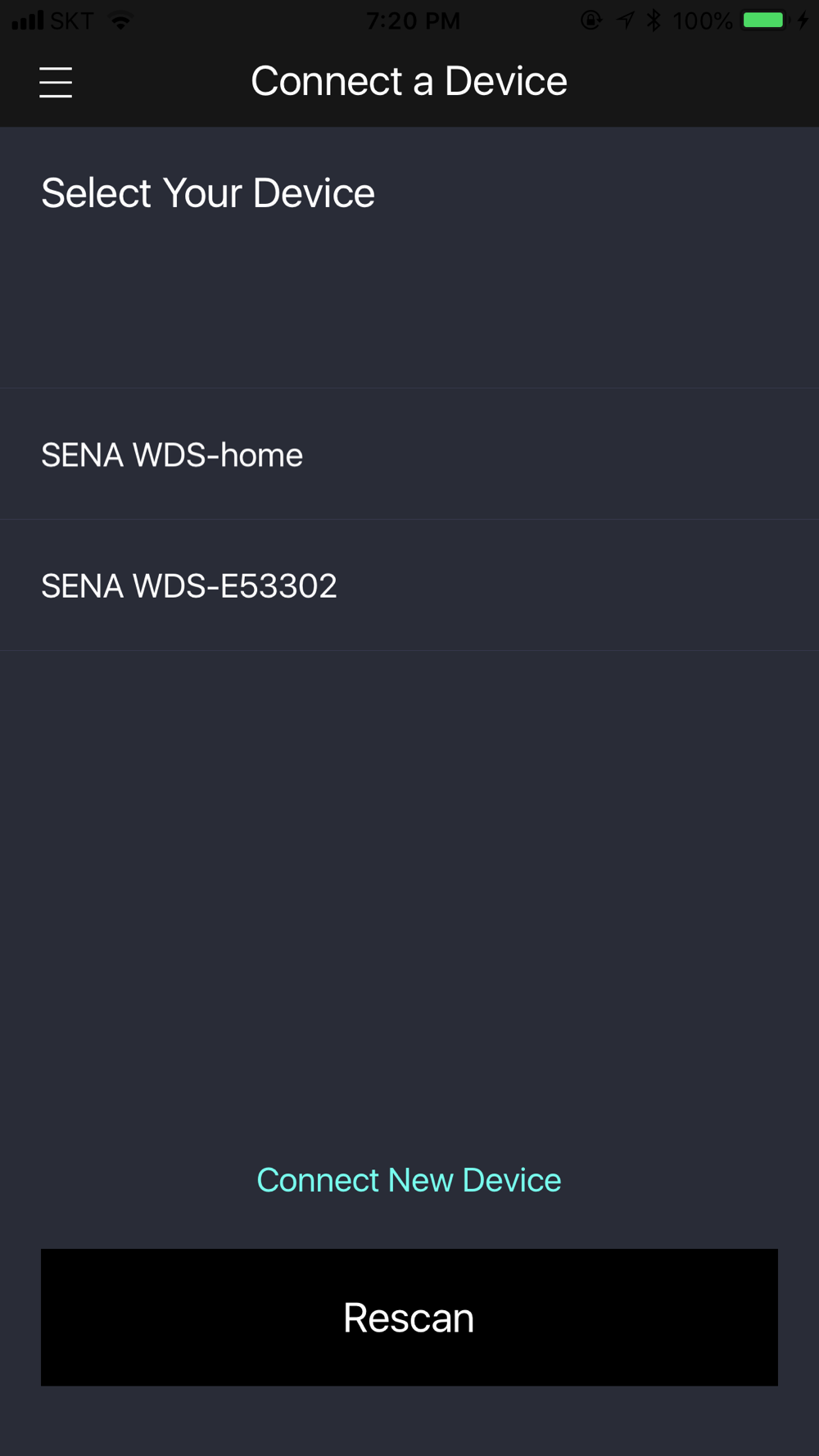Tap the Bluetooth status bar icon
819x1456 pixels.
click(x=654, y=20)
